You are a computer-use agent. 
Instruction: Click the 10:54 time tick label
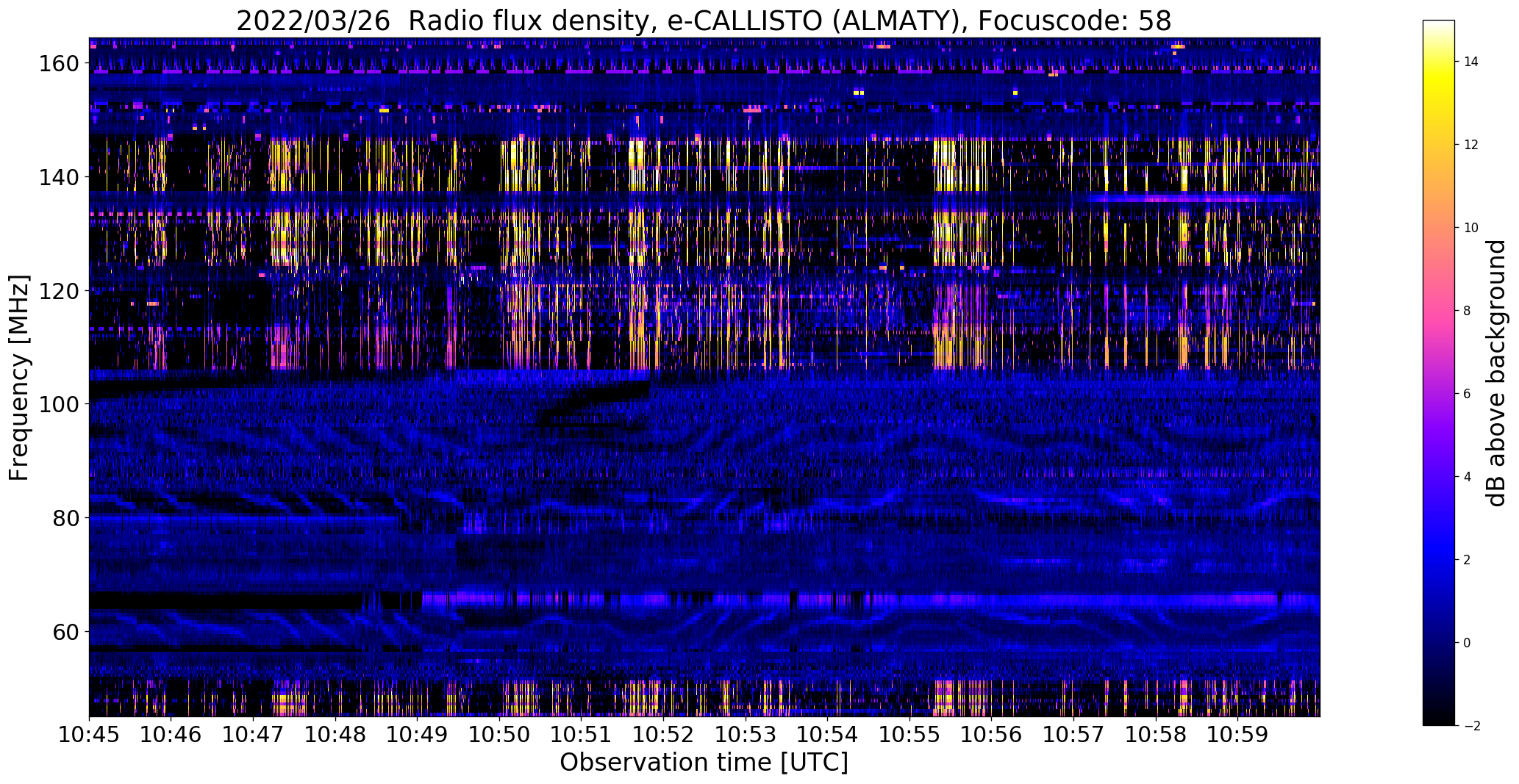(x=828, y=733)
